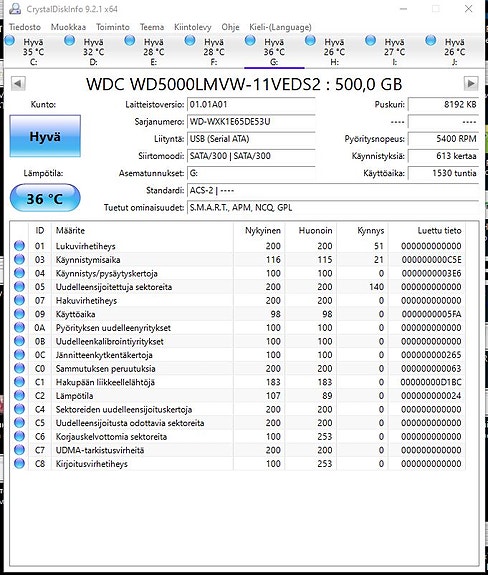This screenshot has height=575, width=488.
Task: Select drive F: status tab
Action: 213,52
